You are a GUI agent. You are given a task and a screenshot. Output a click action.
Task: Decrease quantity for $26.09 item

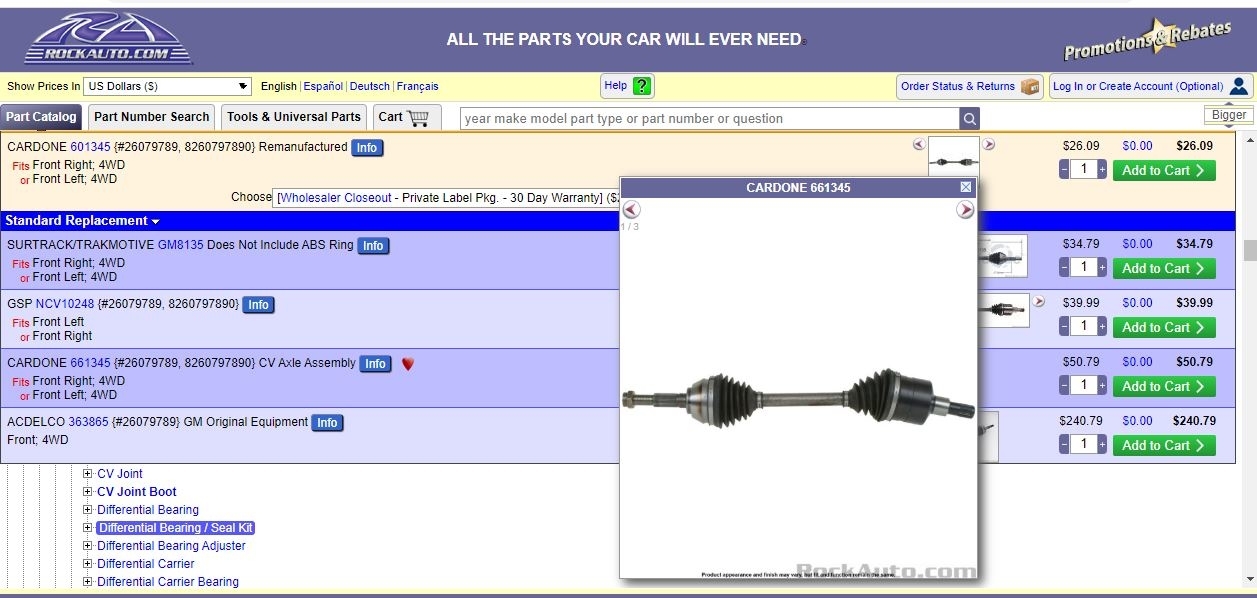1064,171
